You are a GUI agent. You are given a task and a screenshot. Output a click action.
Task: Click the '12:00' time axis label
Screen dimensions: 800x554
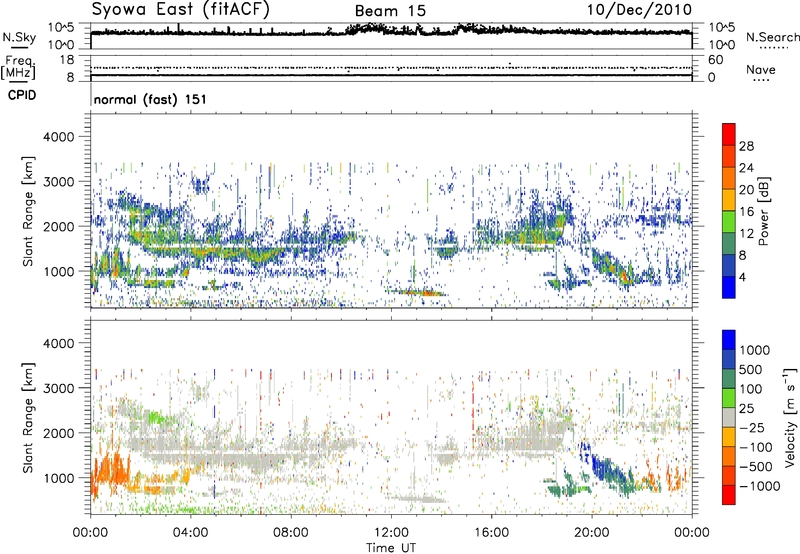click(391, 533)
